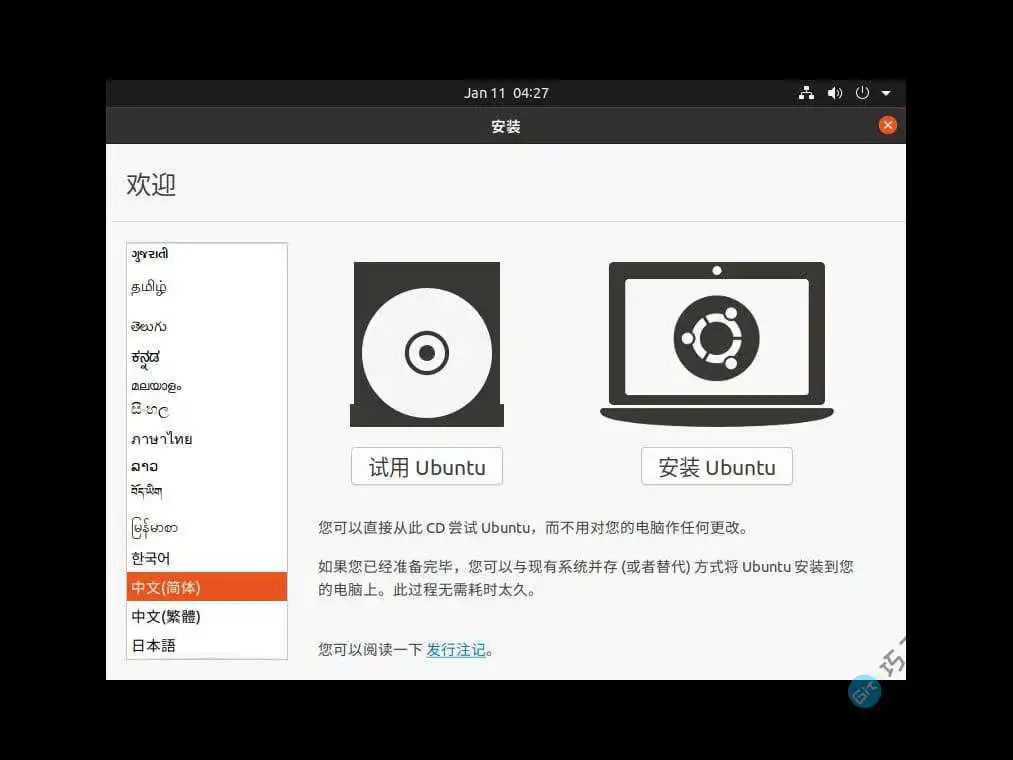
Task: Click the CD disc image
Action: pos(426,344)
